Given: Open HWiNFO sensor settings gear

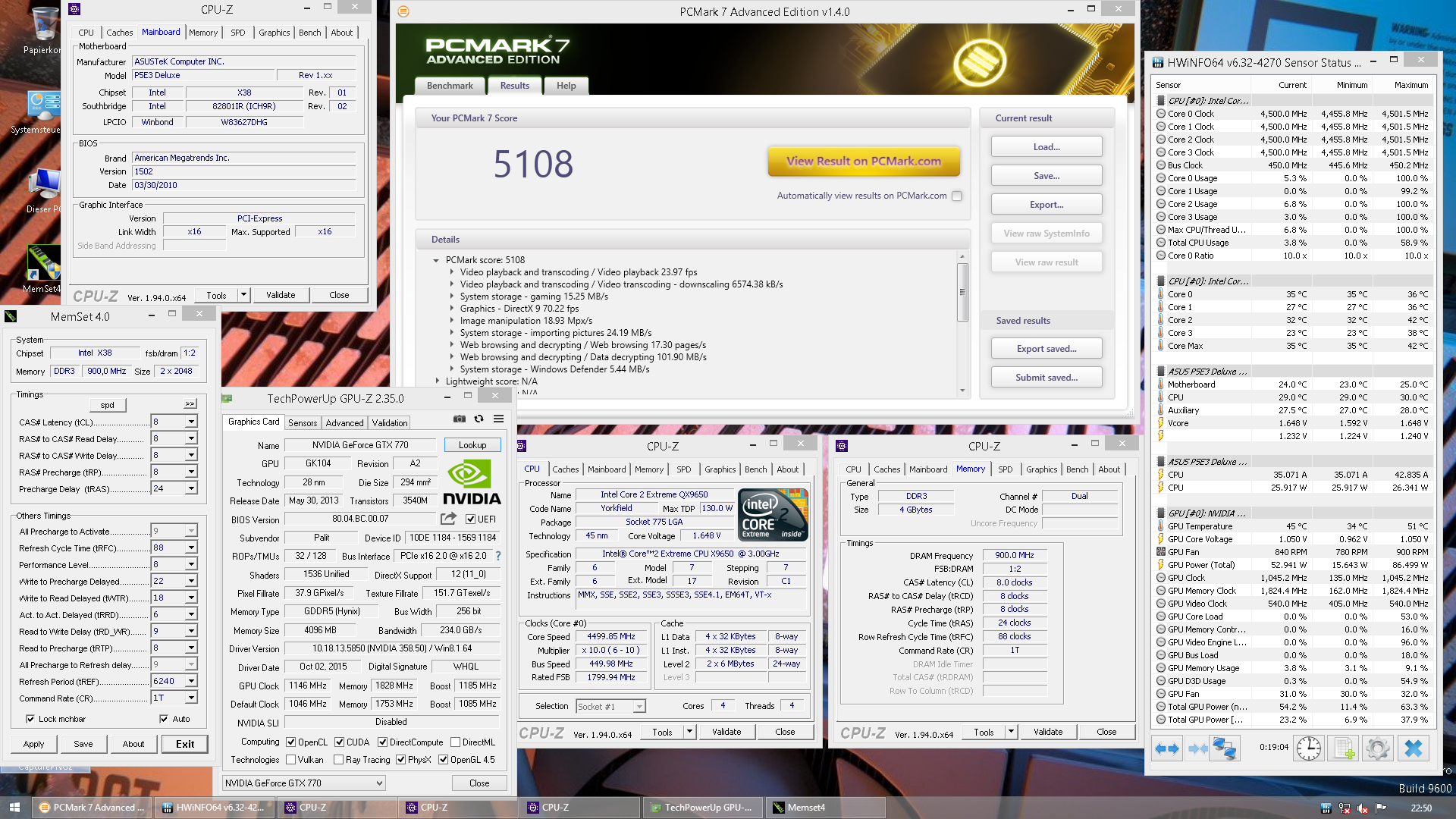Looking at the screenshot, I should pyautogui.click(x=1378, y=748).
